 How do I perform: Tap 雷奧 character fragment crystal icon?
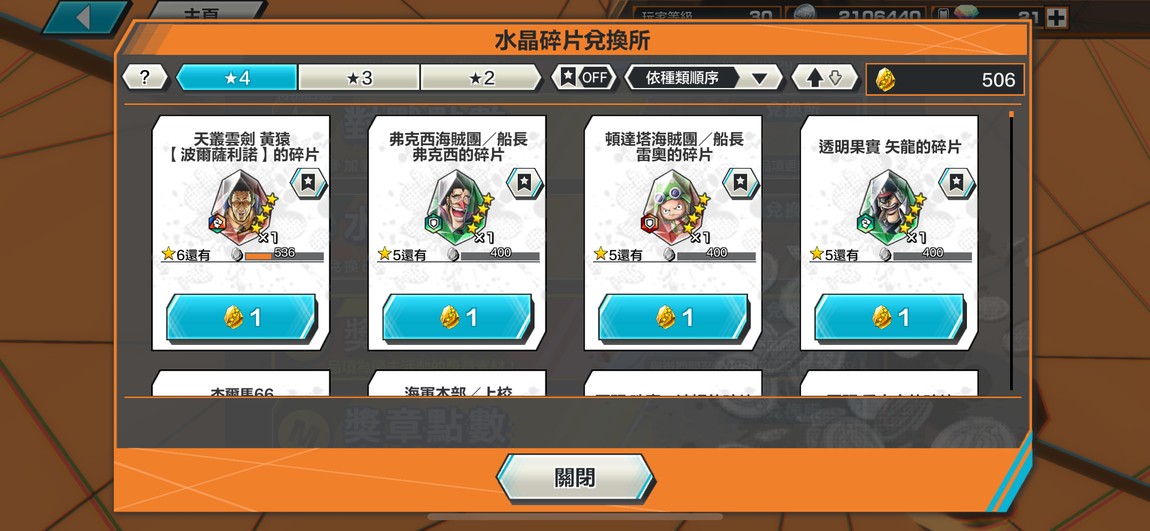pos(673,207)
